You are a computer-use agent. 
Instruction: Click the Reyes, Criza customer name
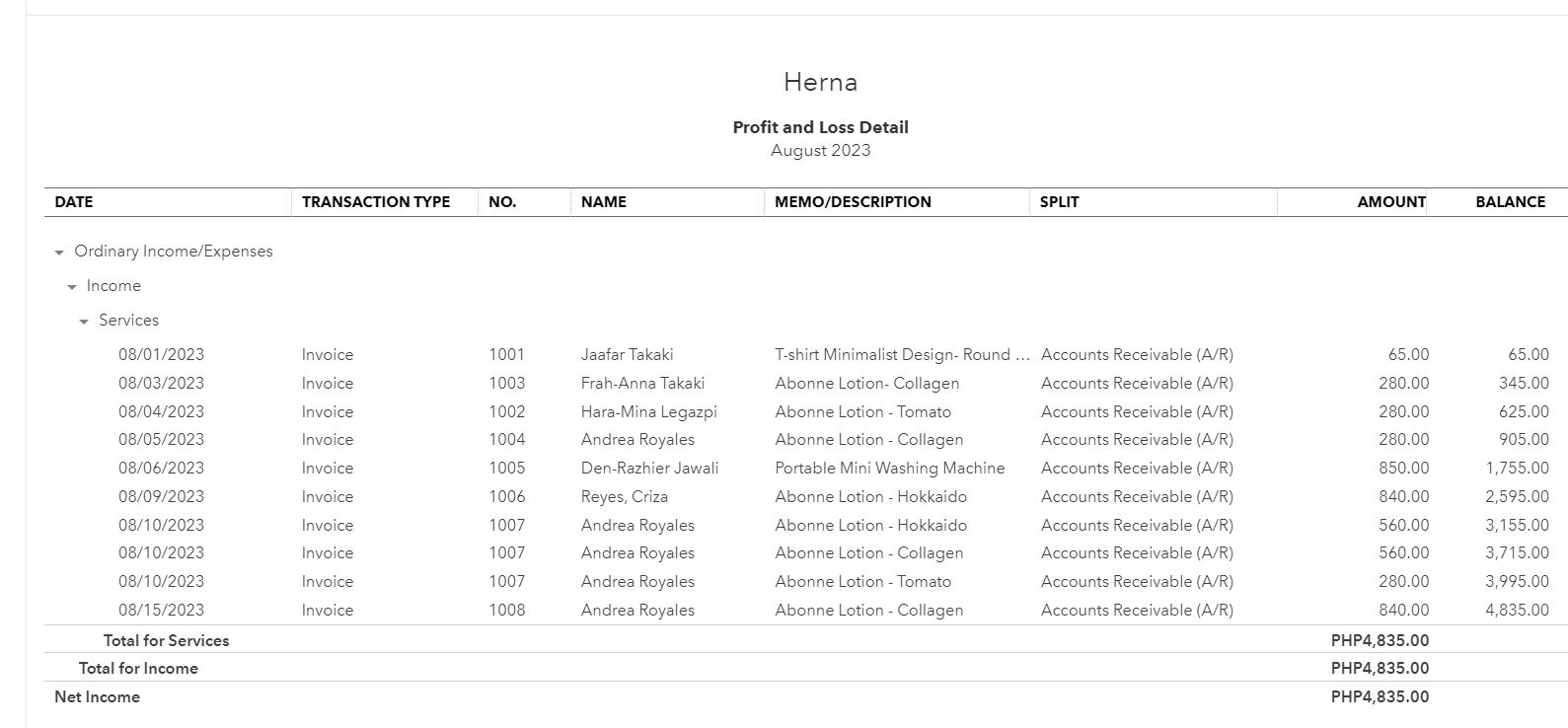coord(624,497)
